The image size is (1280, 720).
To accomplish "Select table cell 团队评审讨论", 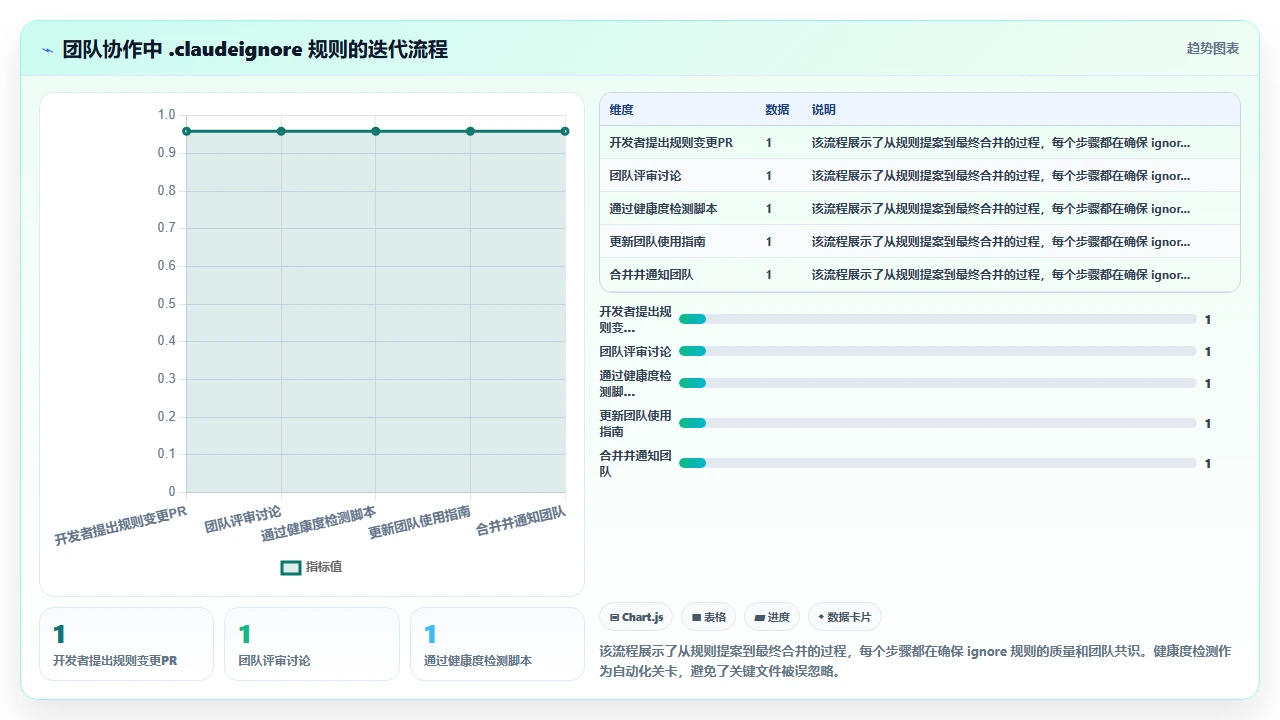I will pyautogui.click(x=645, y=176).
